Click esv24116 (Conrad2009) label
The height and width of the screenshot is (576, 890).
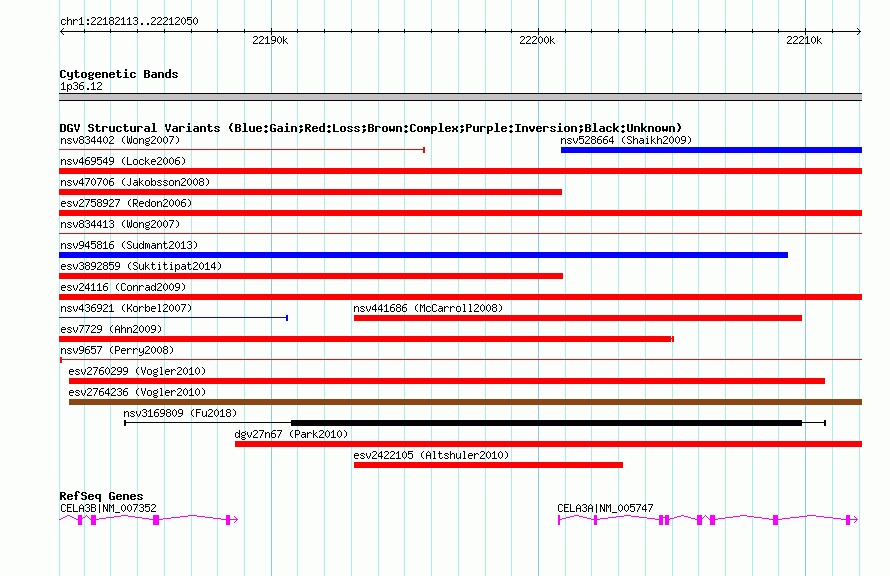(123, 287)
